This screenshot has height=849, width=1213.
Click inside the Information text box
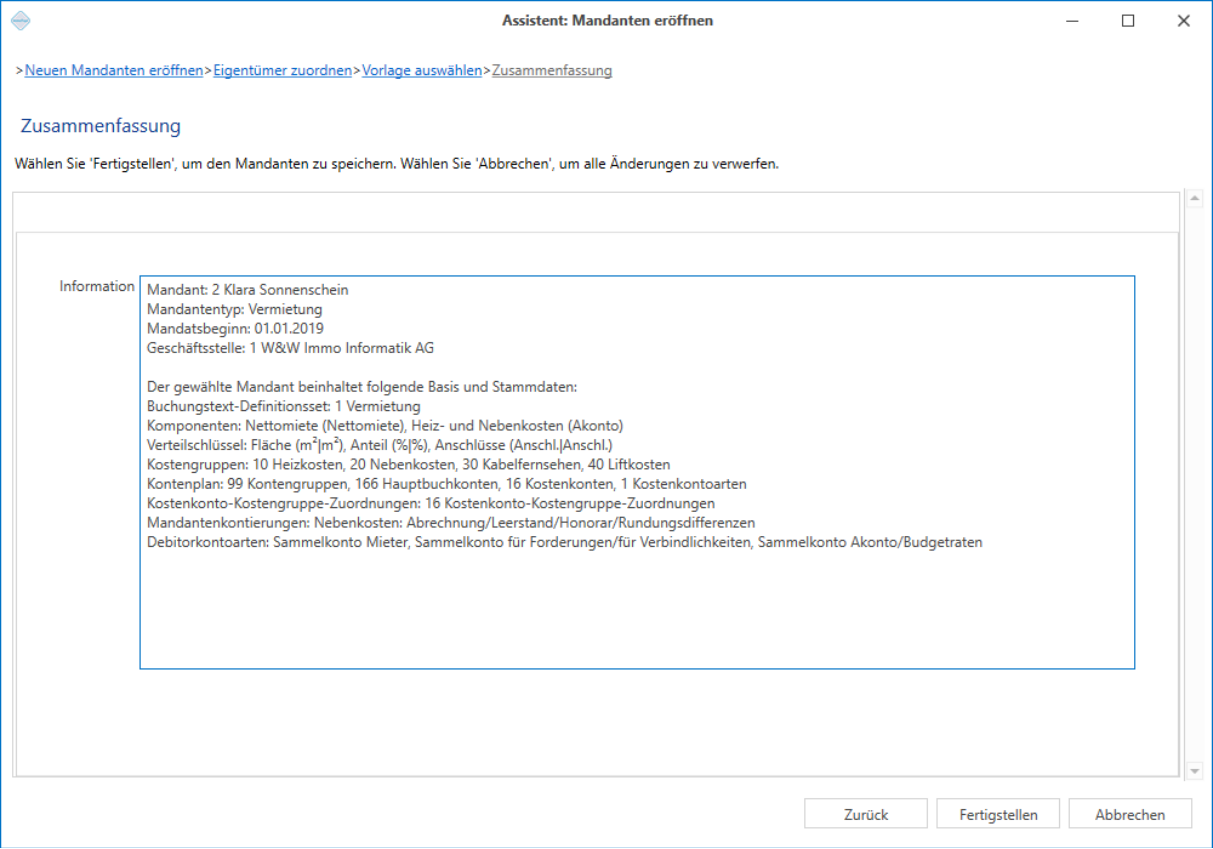tap(637, 472)
